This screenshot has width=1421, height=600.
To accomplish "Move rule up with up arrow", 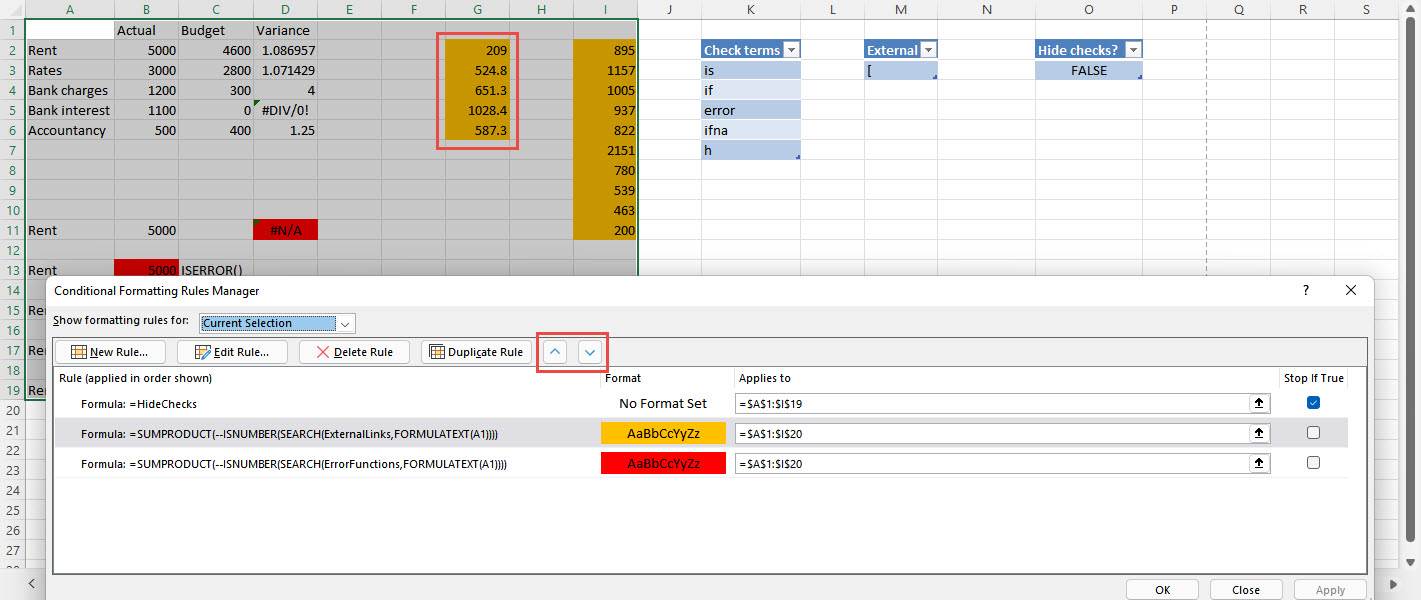I will [x=556, y=352].
